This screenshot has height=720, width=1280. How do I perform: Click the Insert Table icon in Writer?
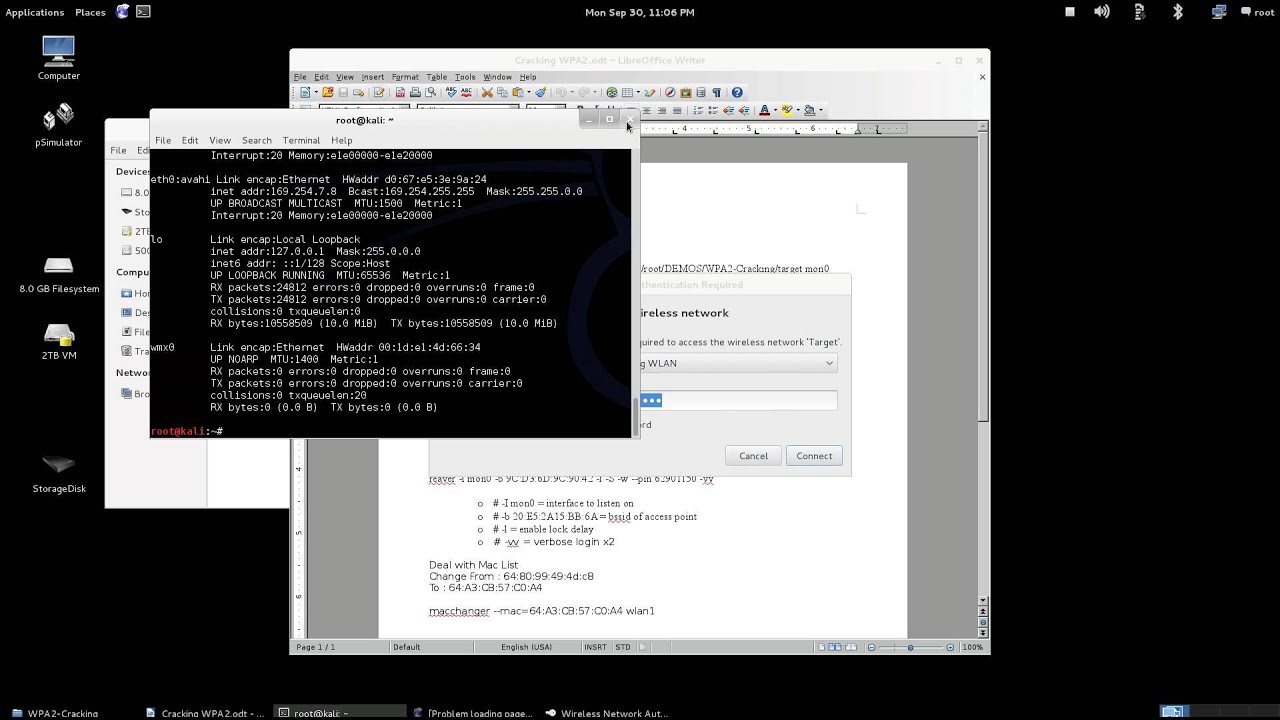coord(627,92)
